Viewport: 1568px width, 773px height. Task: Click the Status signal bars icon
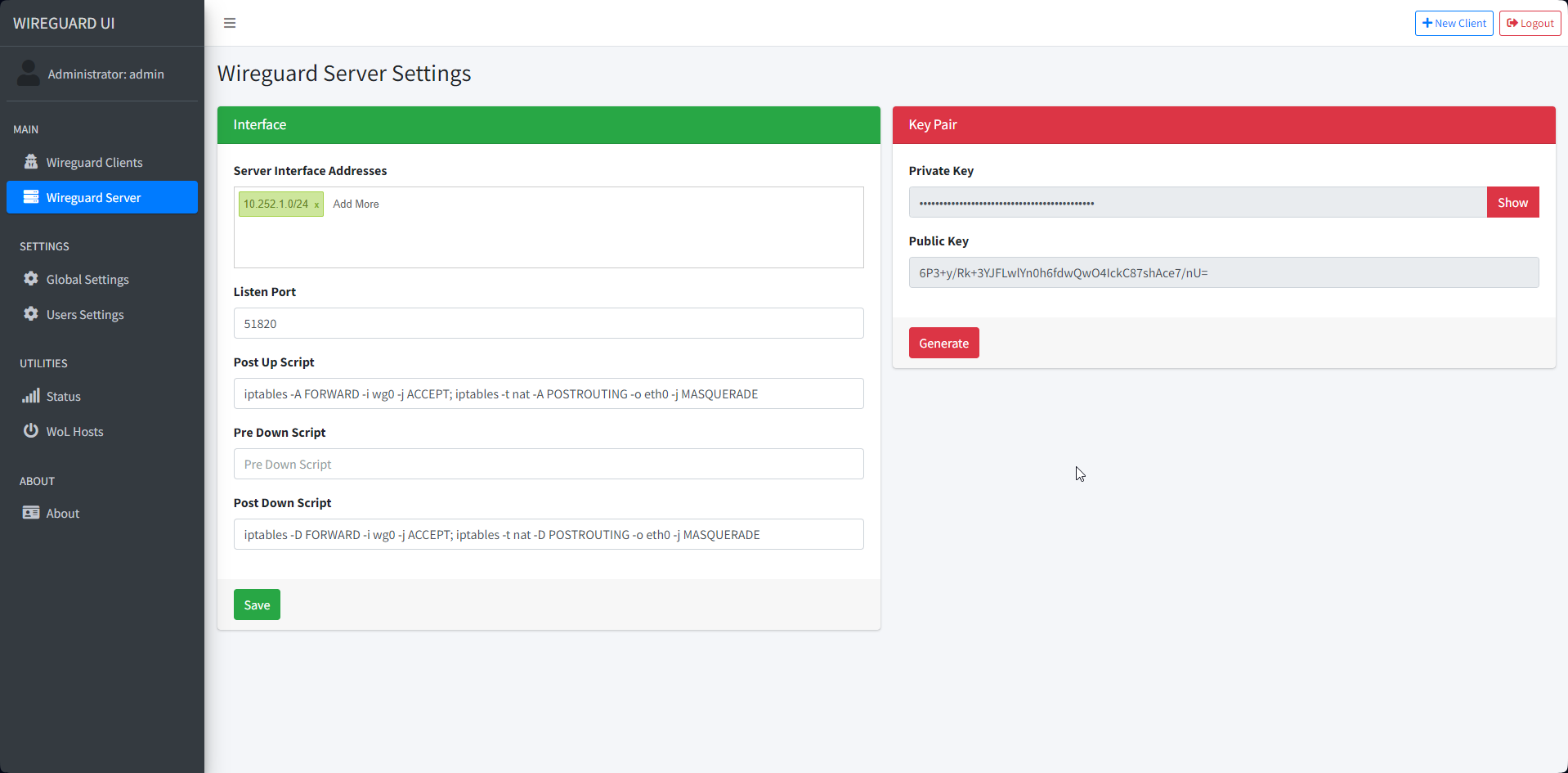[x=31, y=396]
